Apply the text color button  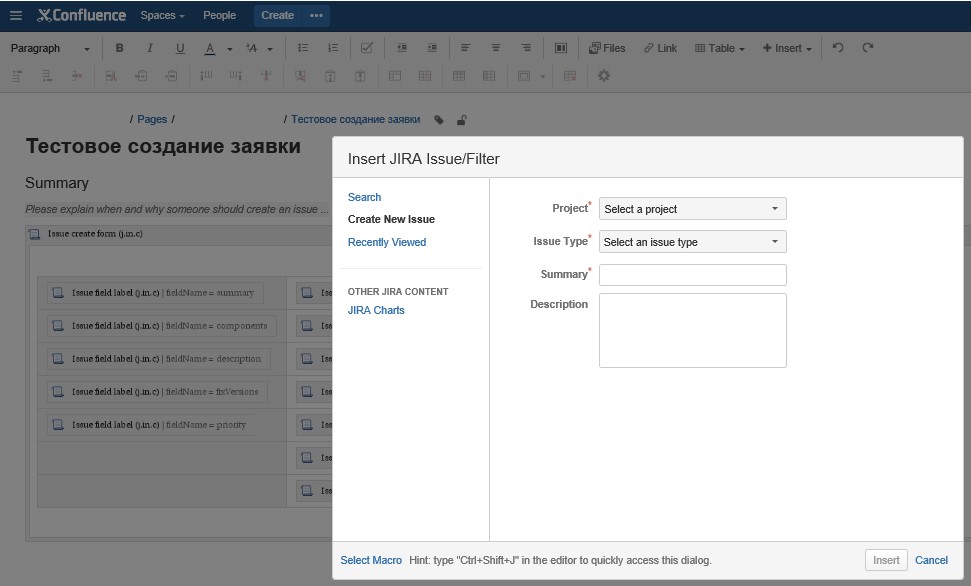pyautogui.click(x=210, y=48)
